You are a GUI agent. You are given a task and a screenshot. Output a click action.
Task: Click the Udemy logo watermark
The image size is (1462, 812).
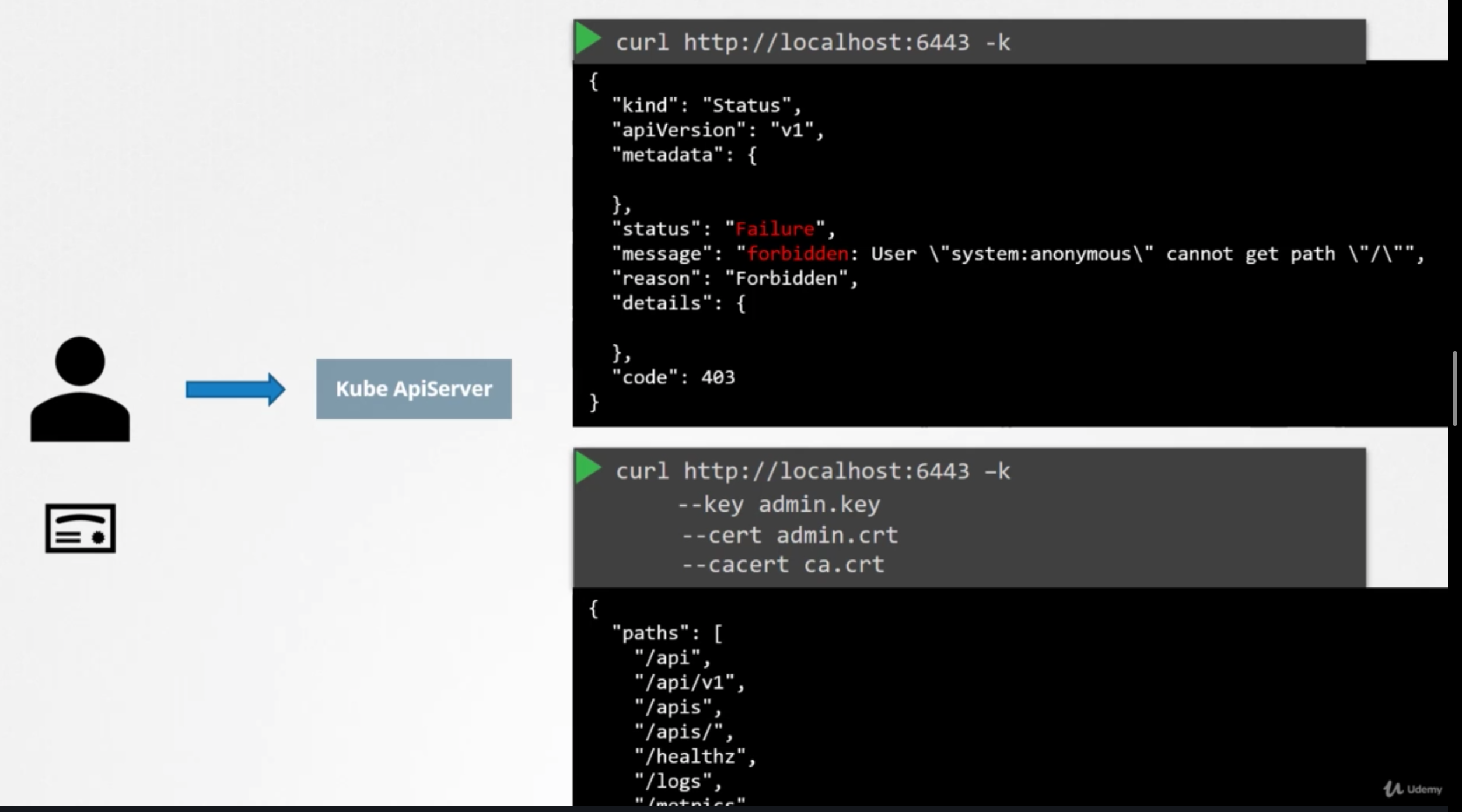(1412, 789)
